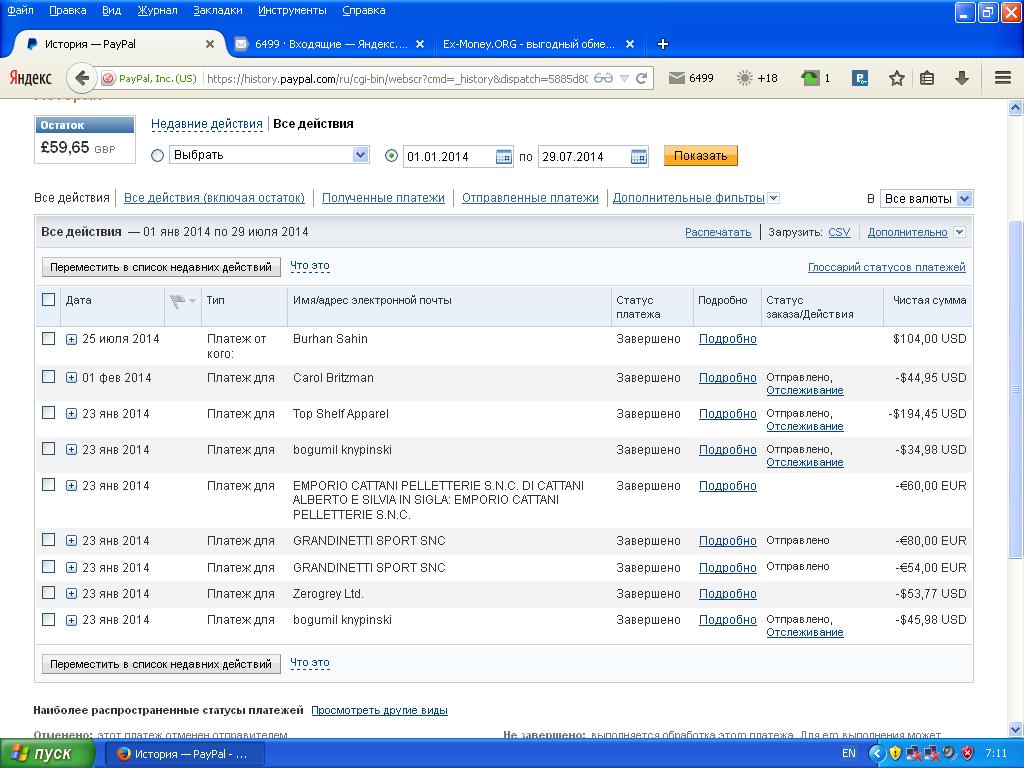
Task: Open a new tab with the plus icon
Action: click(662, 44)
